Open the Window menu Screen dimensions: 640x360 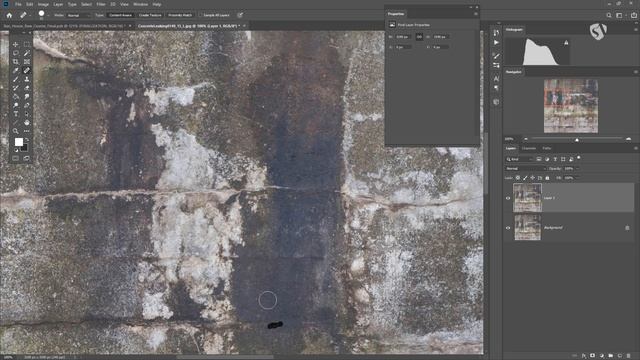pos(140,4)
